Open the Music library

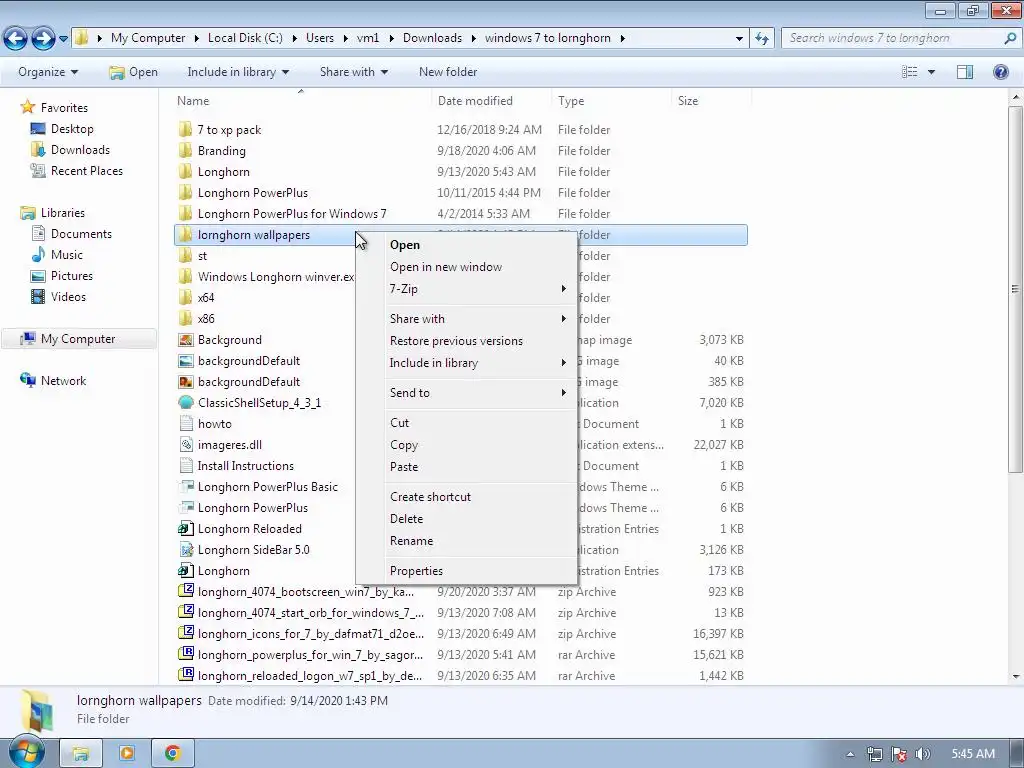tap(67, 255)
